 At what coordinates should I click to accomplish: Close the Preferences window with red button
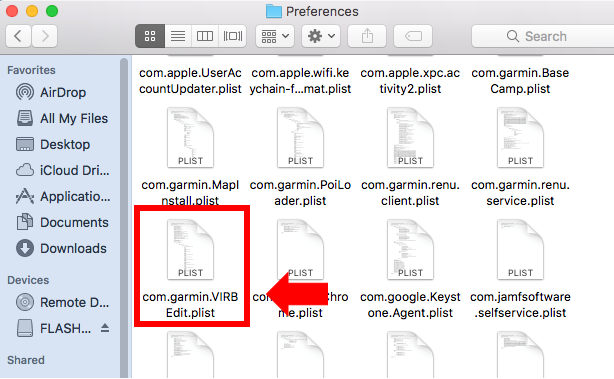[x=12, y=11]
